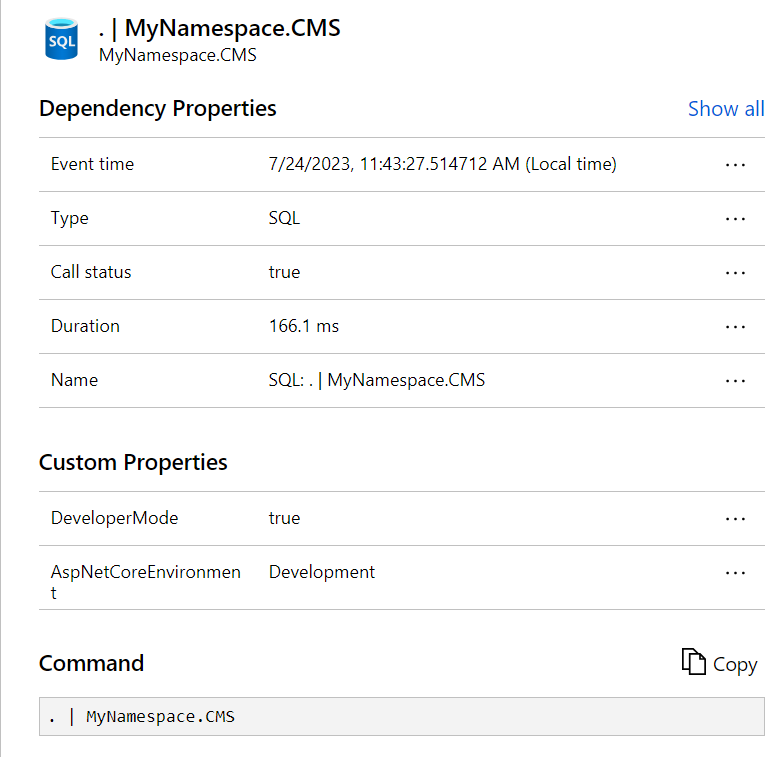This screenshot has width=778, height=757.
Task: Open more options for AspNetCoreEnvironment row
Action: 735,573
